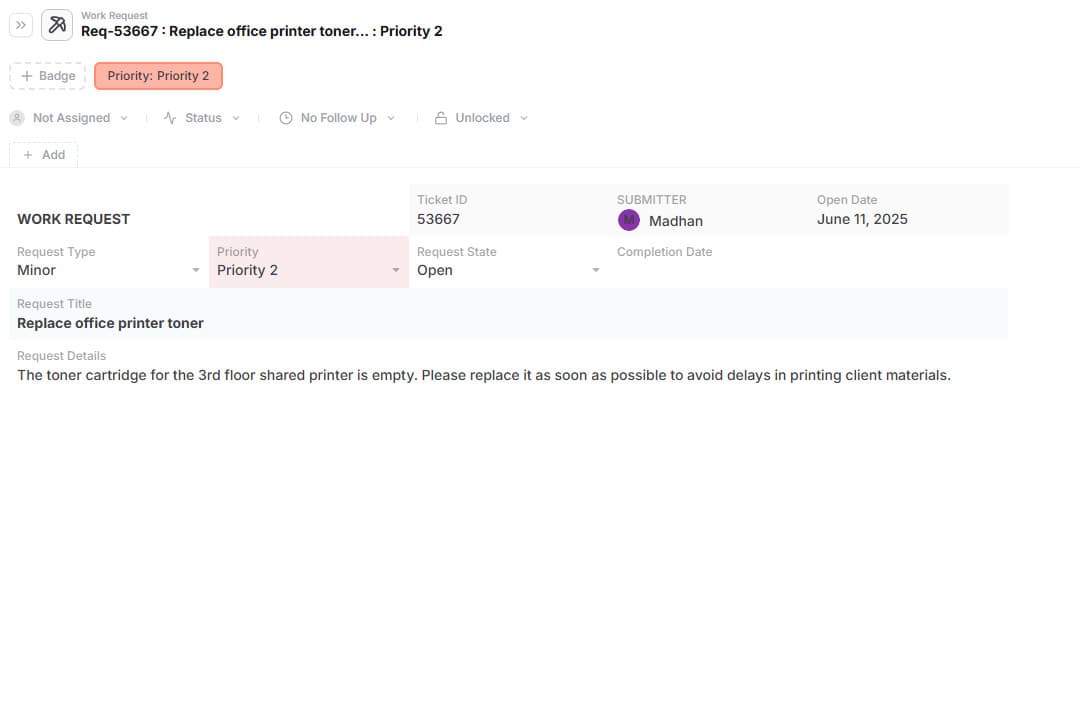Click the empty Completion Date field
Image resolution: width=1080 pixels, height=720 pixels.
click(x=710, y=270)
